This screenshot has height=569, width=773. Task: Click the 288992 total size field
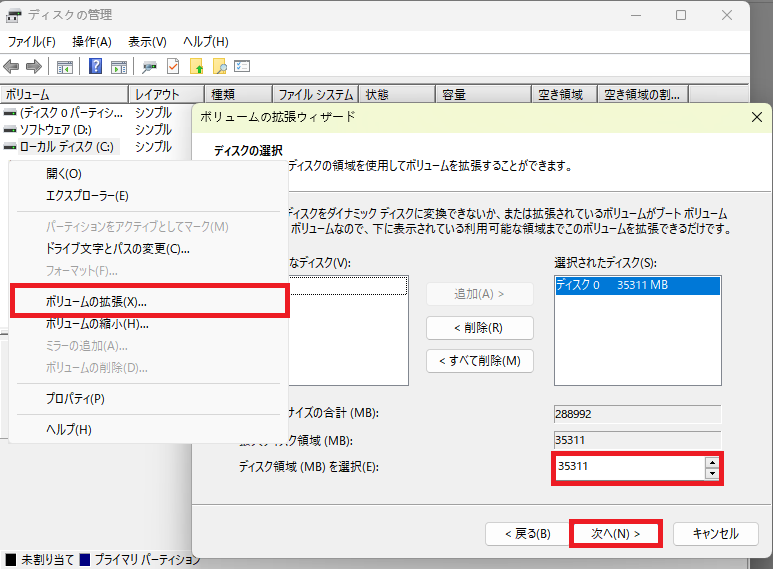[x=637, y=414]
